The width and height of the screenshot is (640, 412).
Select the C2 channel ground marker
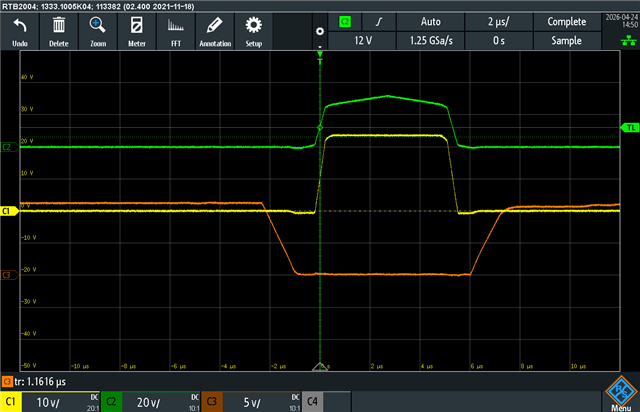[9, 147]
